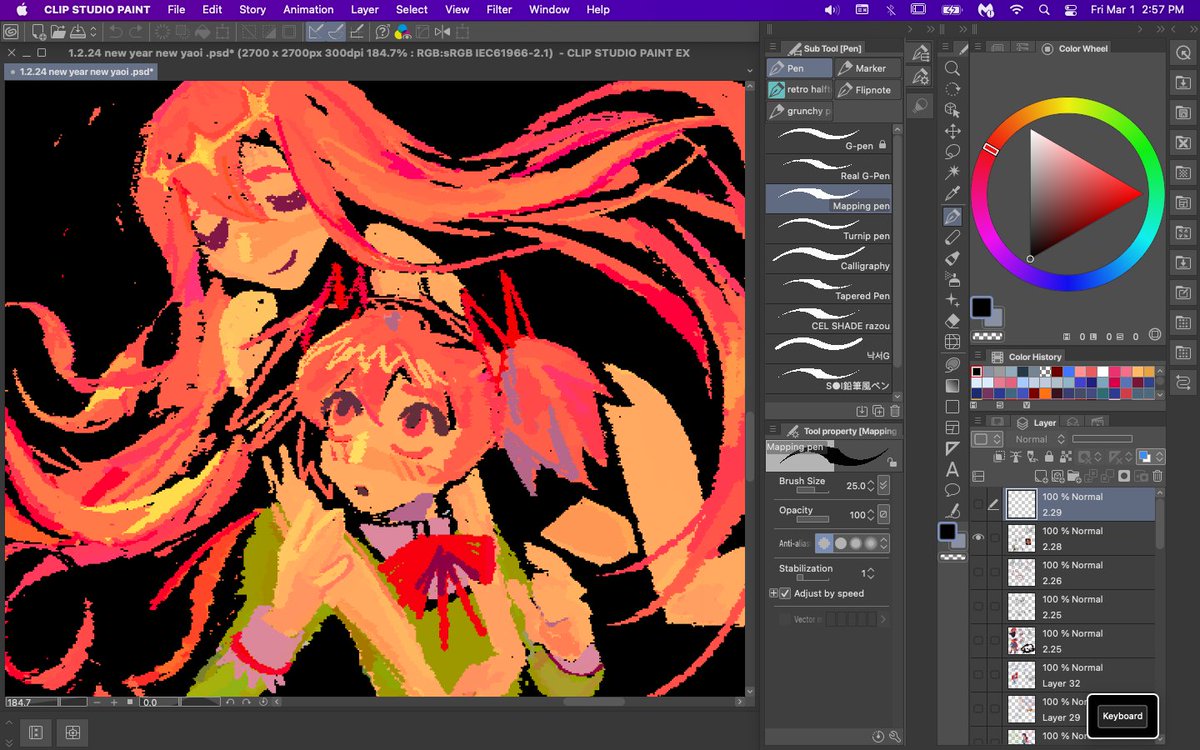The width and height of the screenshot is (1200, 750).
Task: Open the Layer menu
Action: [x=365, y=9]
